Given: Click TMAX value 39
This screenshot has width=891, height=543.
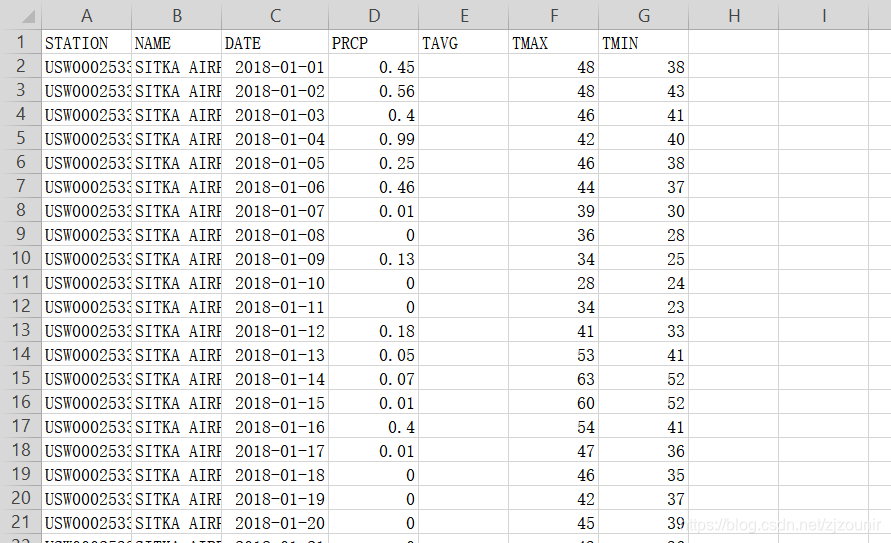Looking at the screenshot, I should coord(553,211).
